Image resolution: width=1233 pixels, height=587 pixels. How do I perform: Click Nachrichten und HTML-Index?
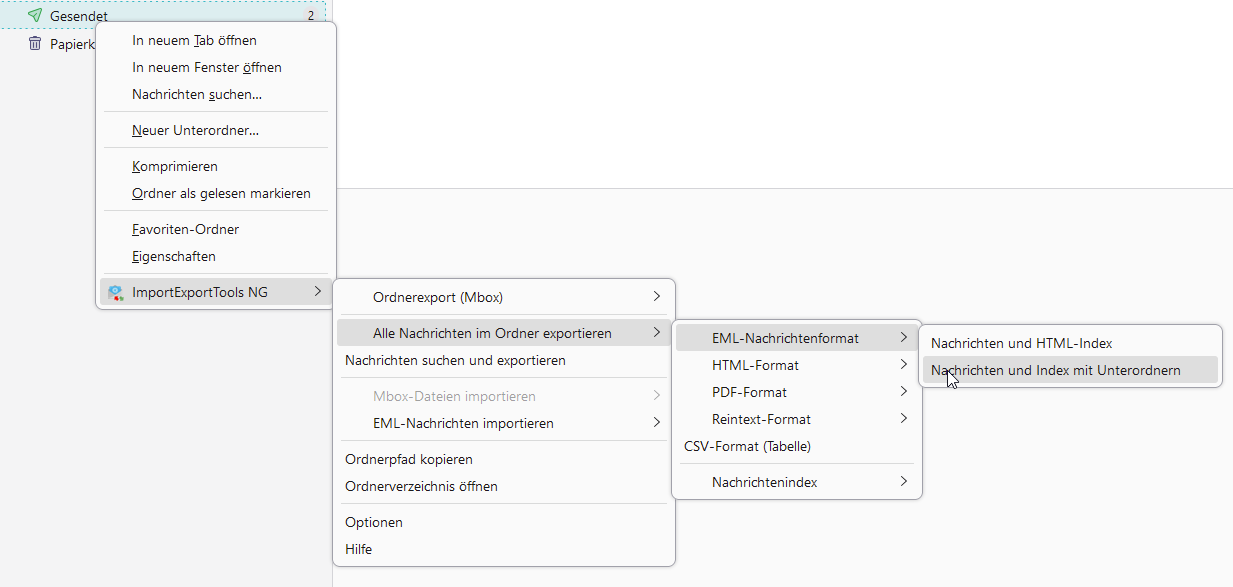coord(1021,343)
